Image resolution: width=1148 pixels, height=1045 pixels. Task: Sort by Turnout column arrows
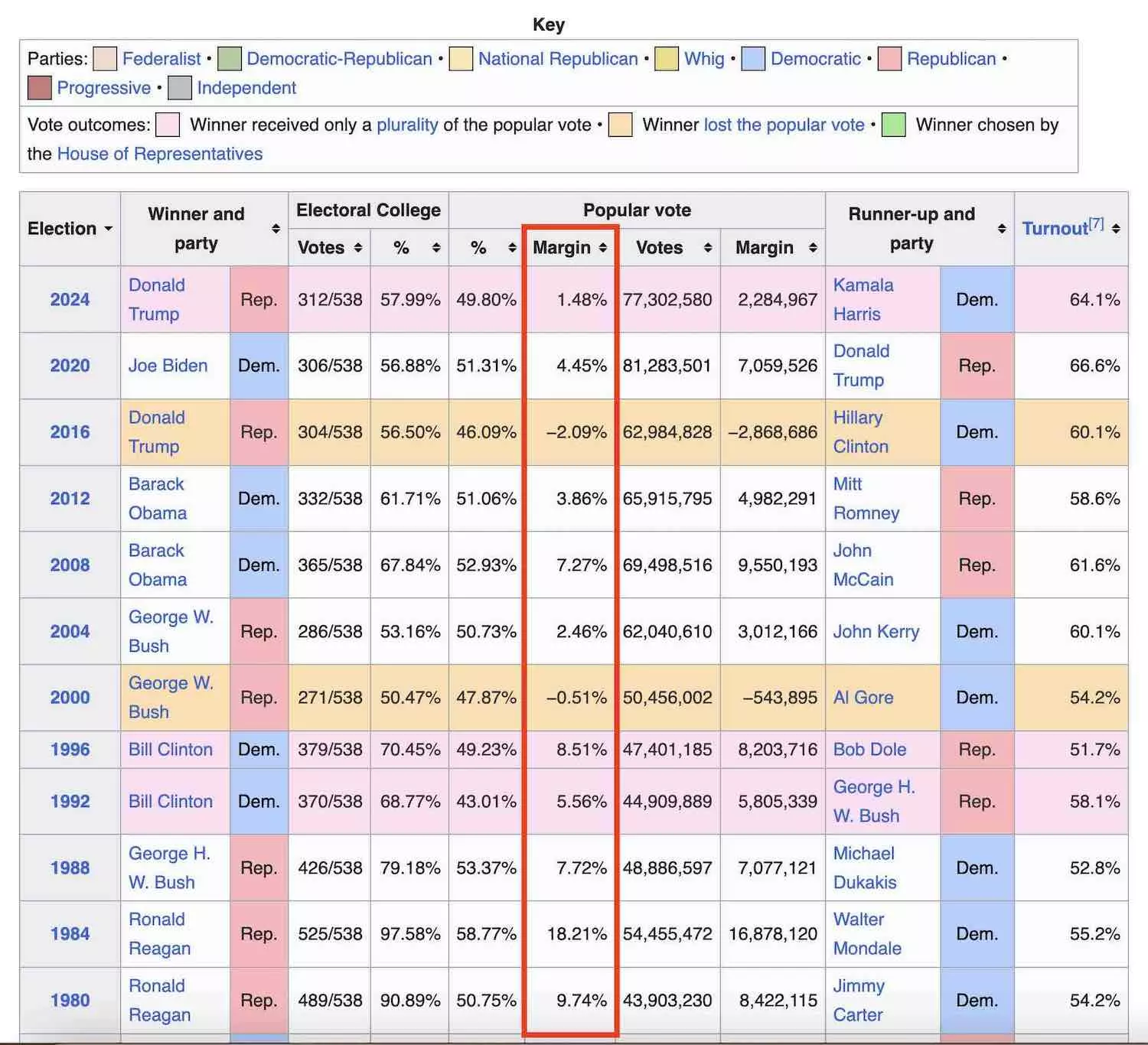pos(1116,229)
